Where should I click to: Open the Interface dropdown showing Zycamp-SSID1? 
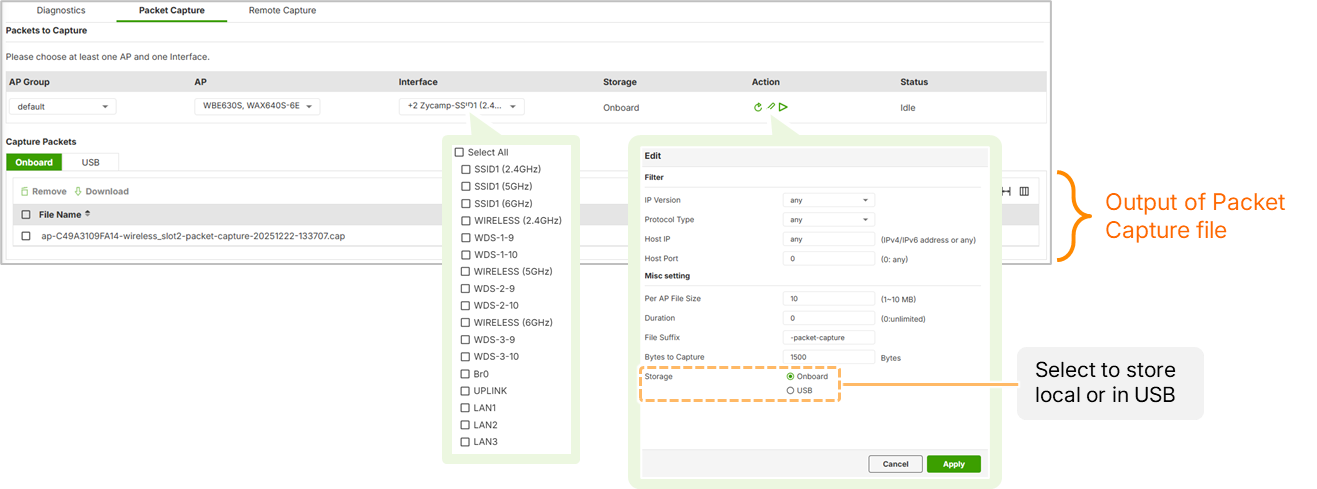[461, 106]
